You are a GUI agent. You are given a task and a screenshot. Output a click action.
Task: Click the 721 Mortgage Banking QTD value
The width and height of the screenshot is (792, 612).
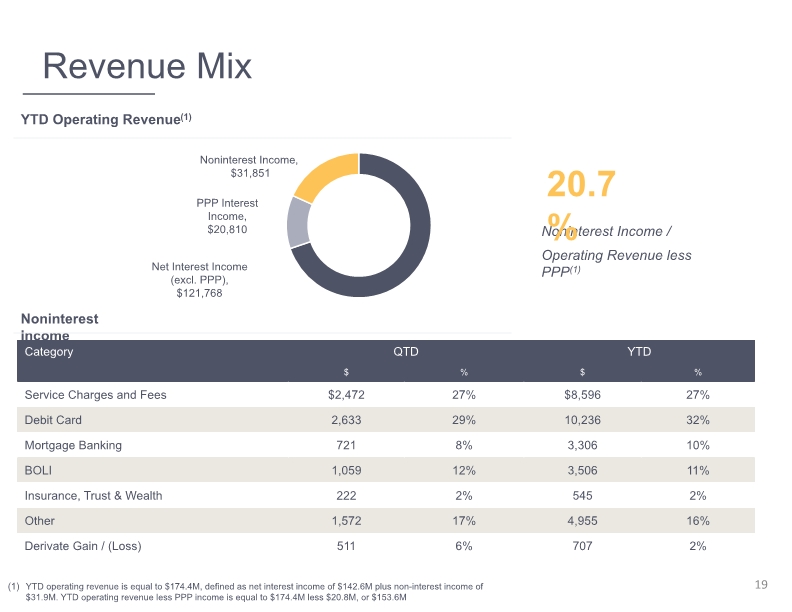coord(346,445)
